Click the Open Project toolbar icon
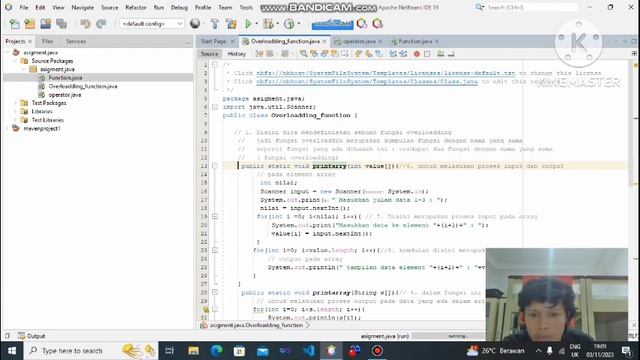Image resolution: width=640 pixels, height=360 pixels. (46, 24)
